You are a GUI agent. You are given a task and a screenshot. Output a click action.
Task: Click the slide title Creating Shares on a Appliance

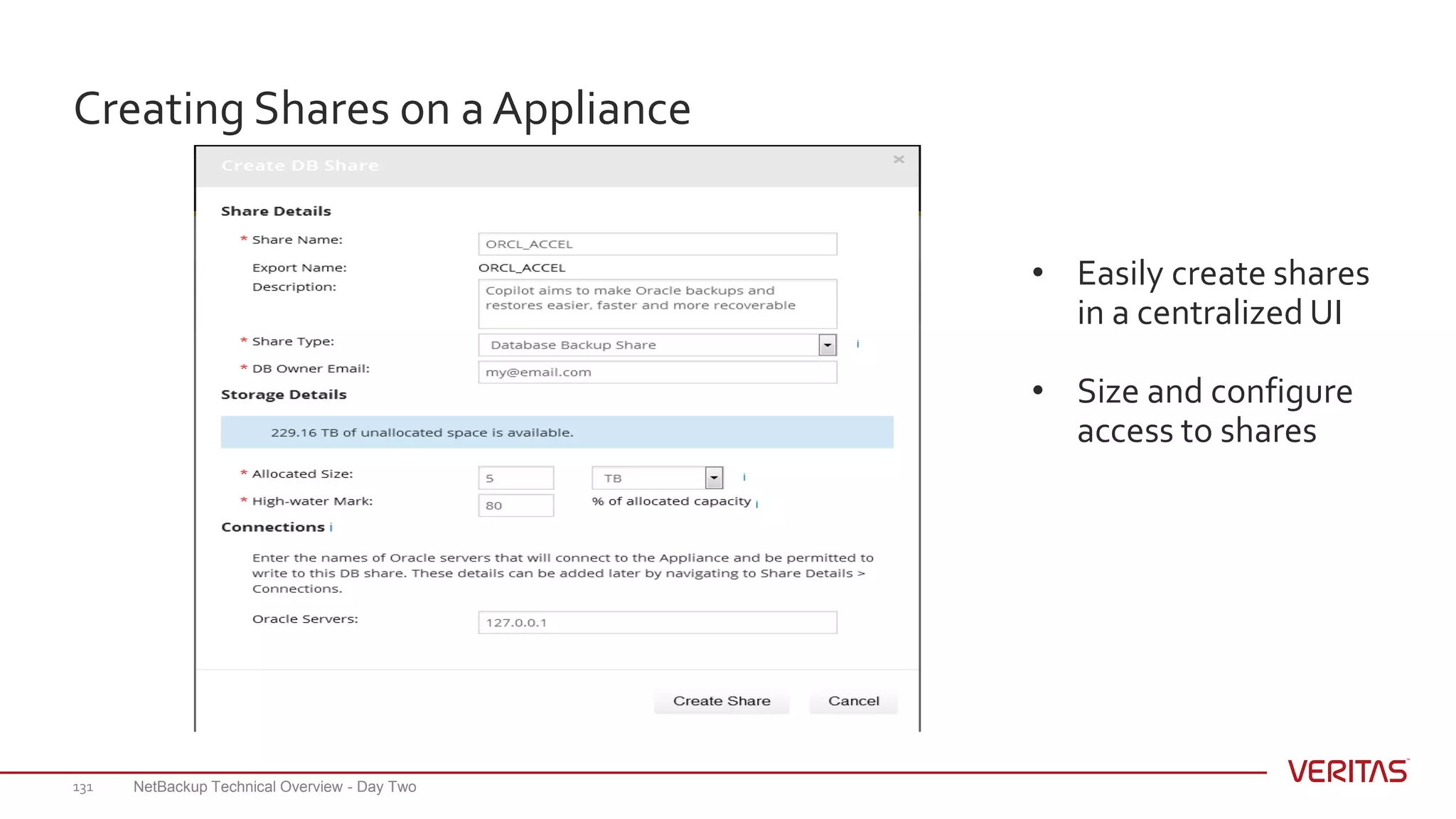382,109
